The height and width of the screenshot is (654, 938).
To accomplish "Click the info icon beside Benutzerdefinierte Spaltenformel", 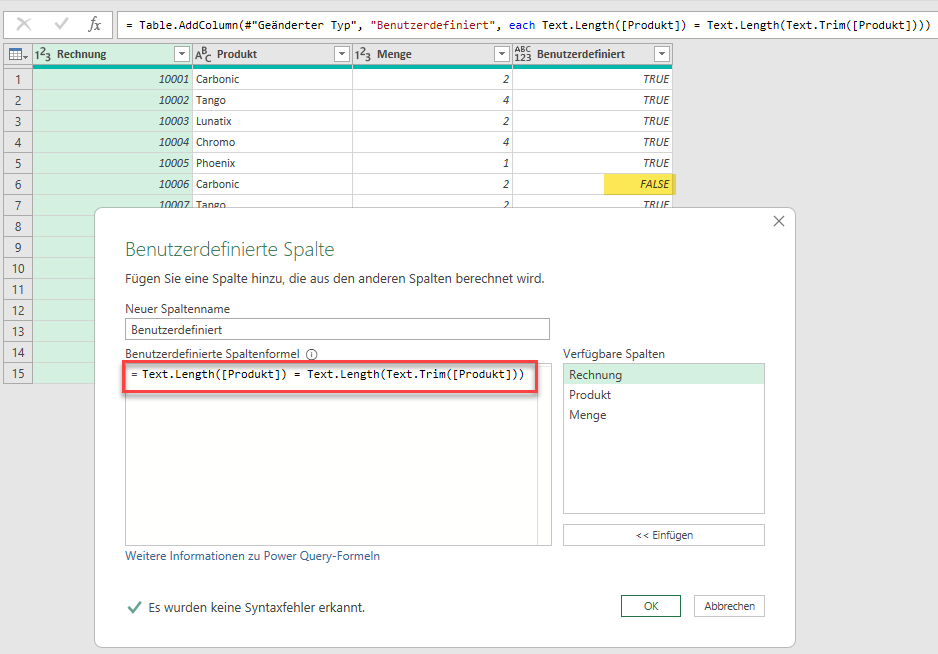I will [x=312, y=354].
